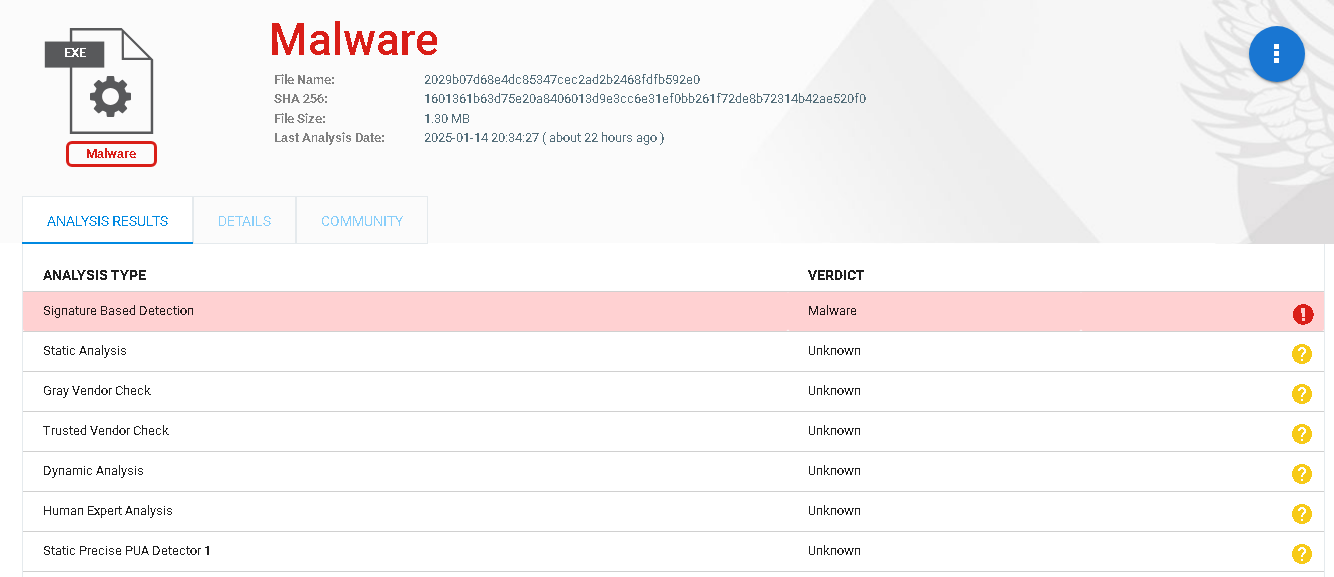1334x577 pixels.
Task: Switch to the Details tab
Action: coord(244,221)
